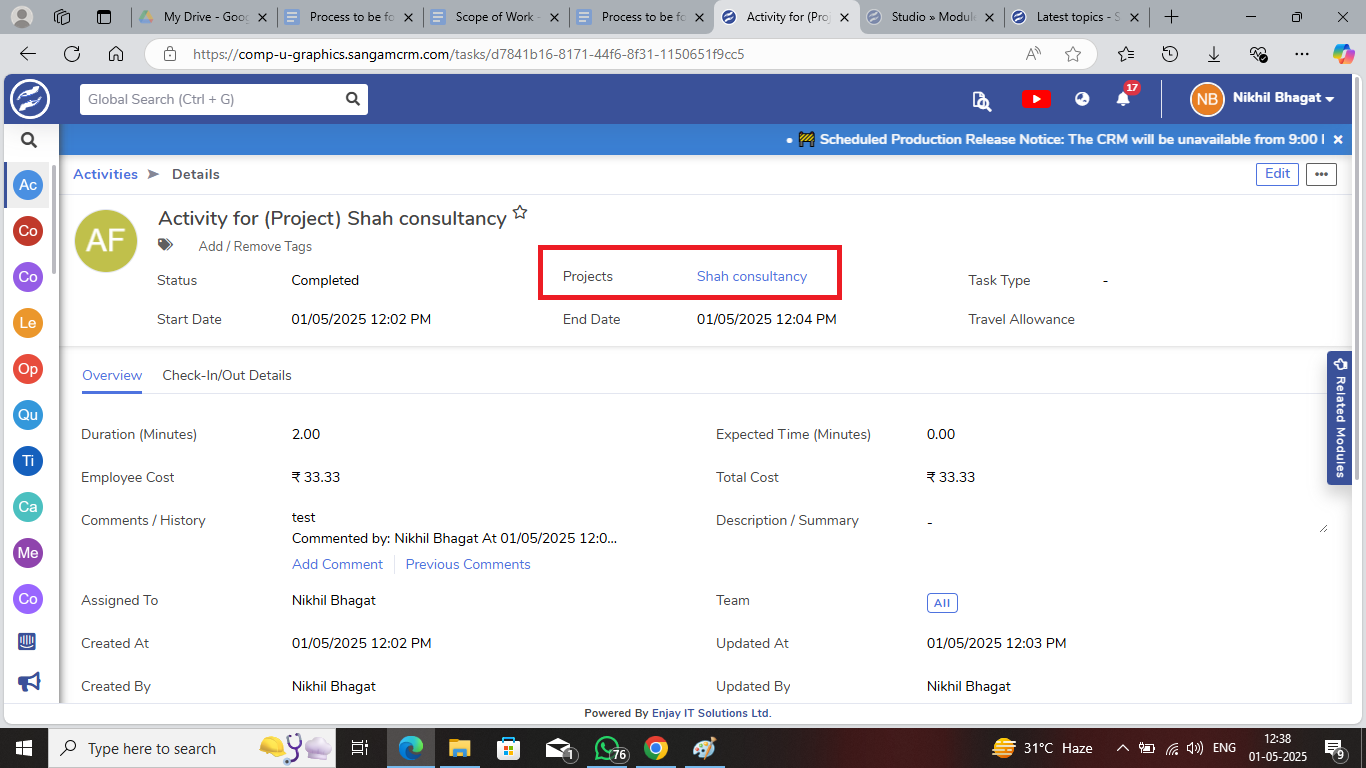Open the Op sidebar module
This screenshot has height=768, width=1366.
[28, 369]
